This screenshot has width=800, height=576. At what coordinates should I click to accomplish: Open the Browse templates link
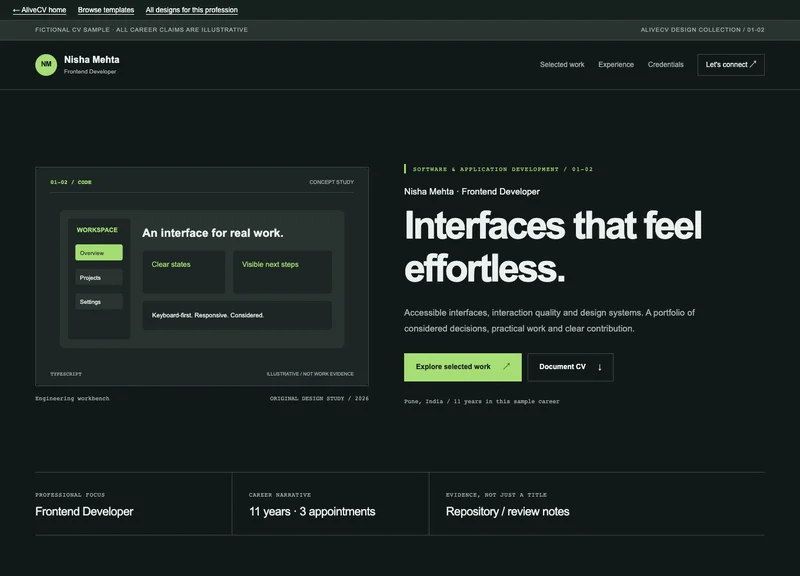point(106,10)
